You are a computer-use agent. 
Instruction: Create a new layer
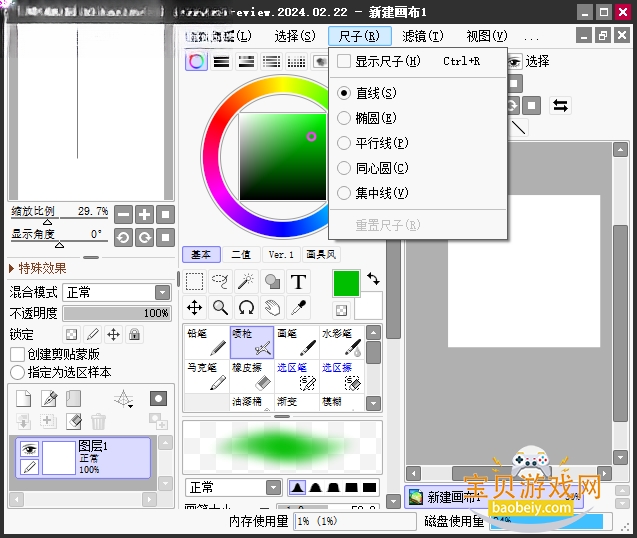[24, 399]
